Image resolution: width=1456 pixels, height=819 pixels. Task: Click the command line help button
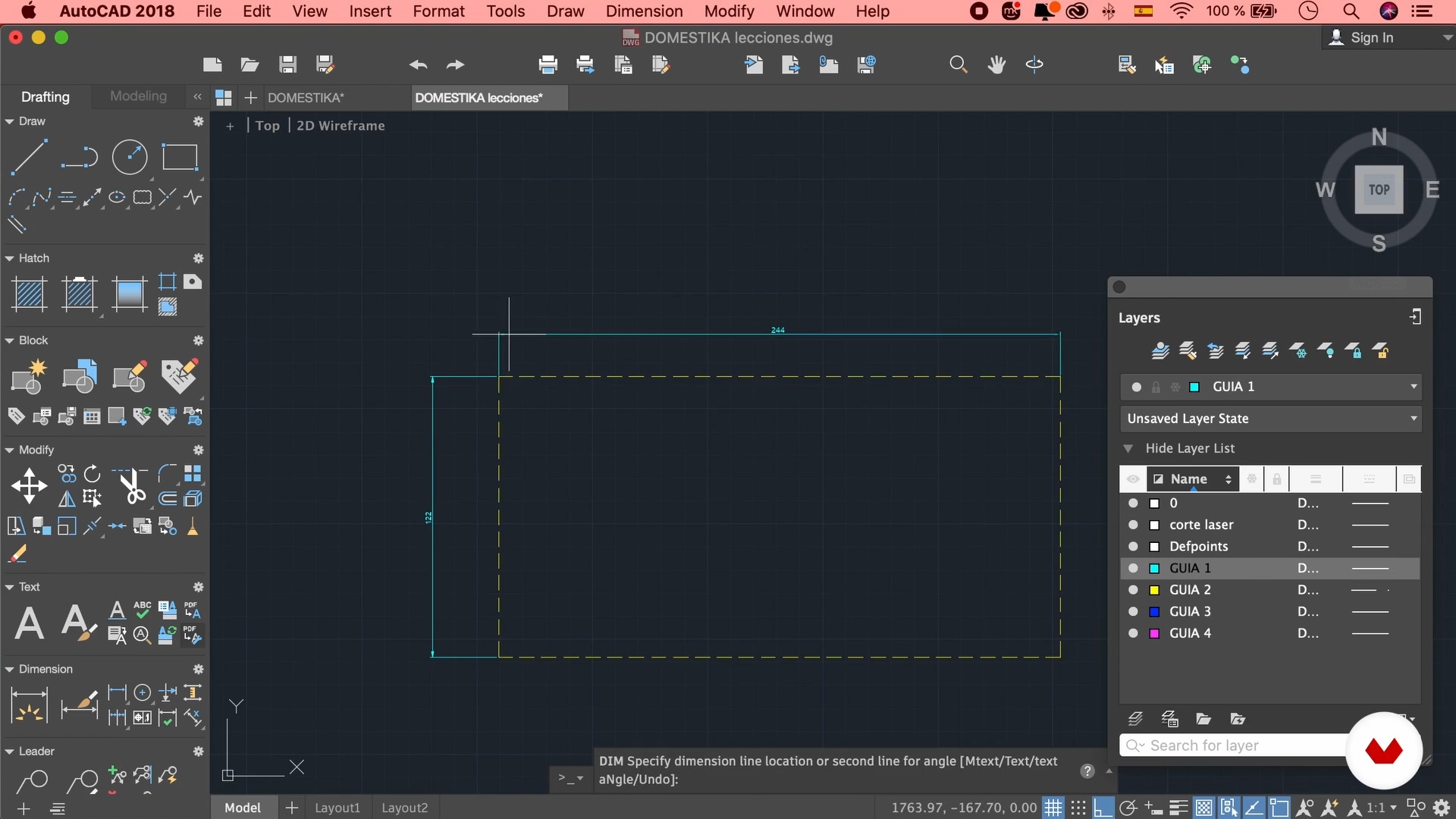pos(1087,771)
